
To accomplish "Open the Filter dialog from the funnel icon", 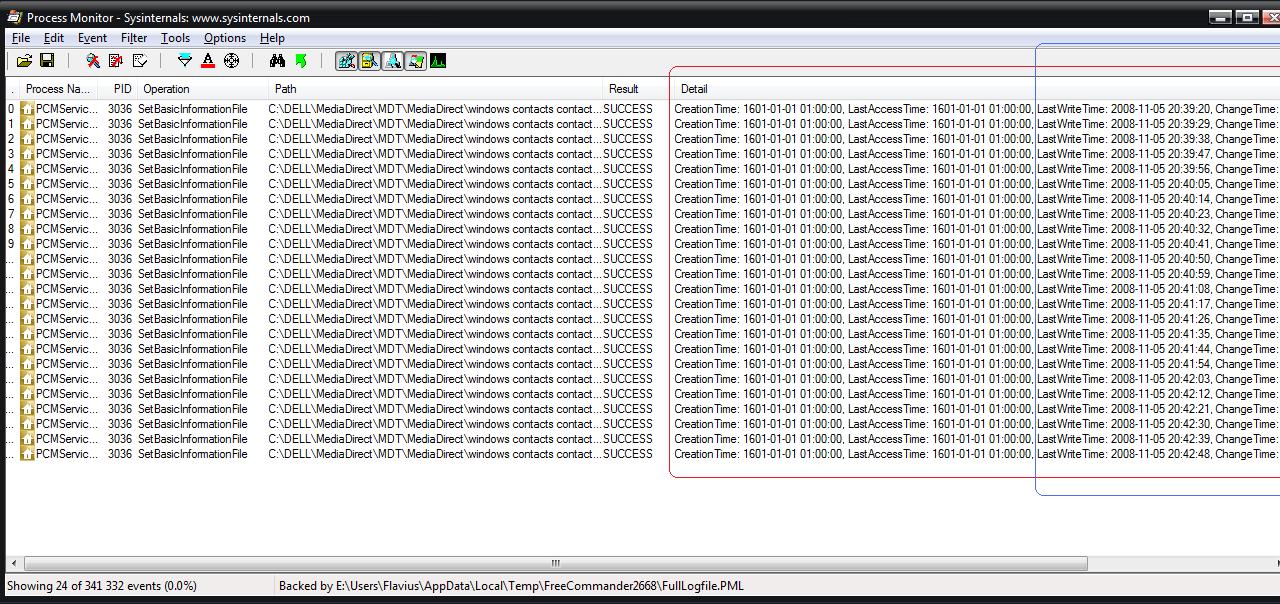I will click(x=185, y=61).
